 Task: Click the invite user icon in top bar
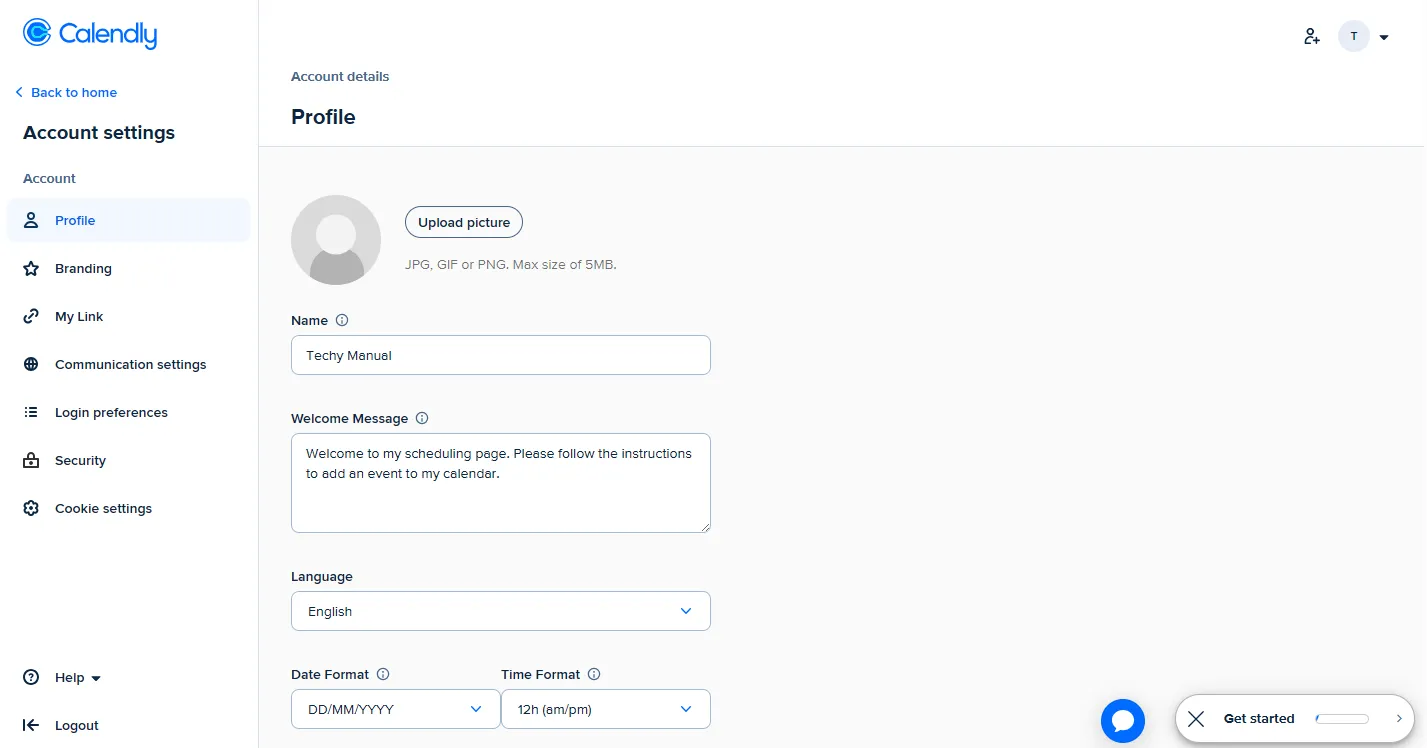pyautogui.click(x=1311, y=36)
